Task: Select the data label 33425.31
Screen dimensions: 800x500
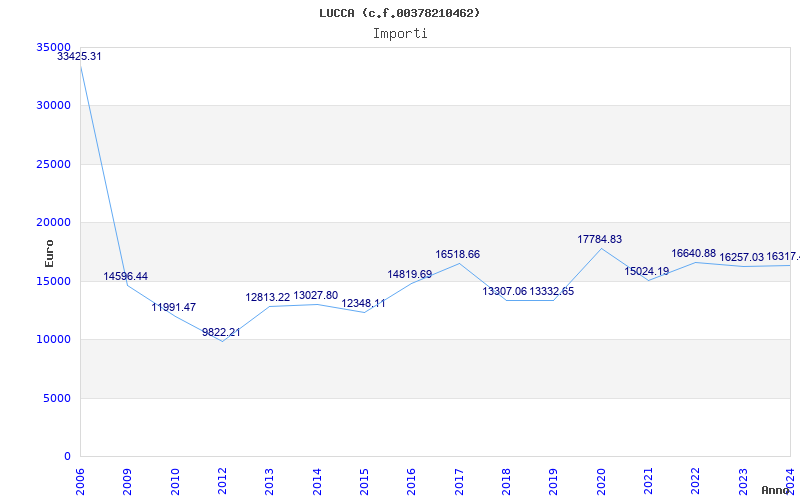Action: click(x=79, y=57)
